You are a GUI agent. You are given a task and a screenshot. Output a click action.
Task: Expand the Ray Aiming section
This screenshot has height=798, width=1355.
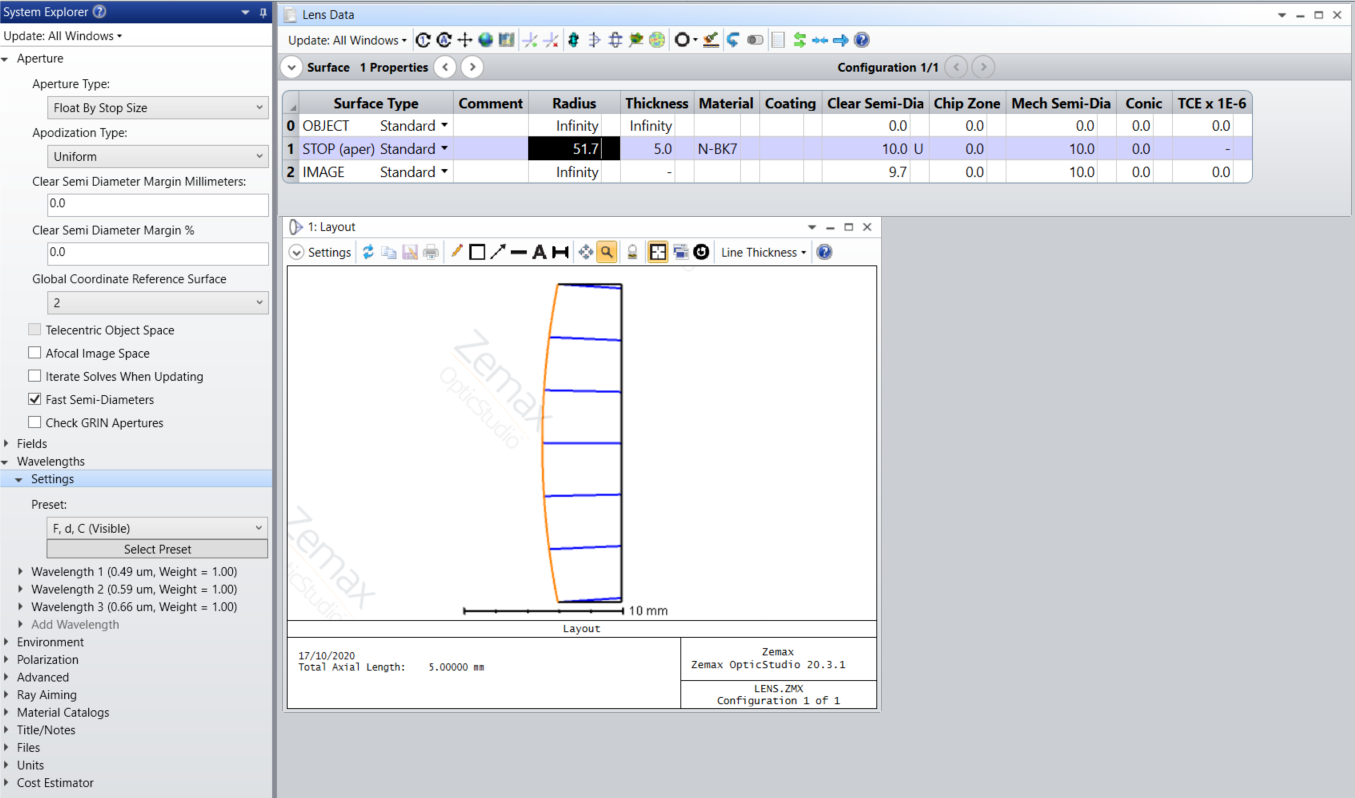(x=8, y=695)
